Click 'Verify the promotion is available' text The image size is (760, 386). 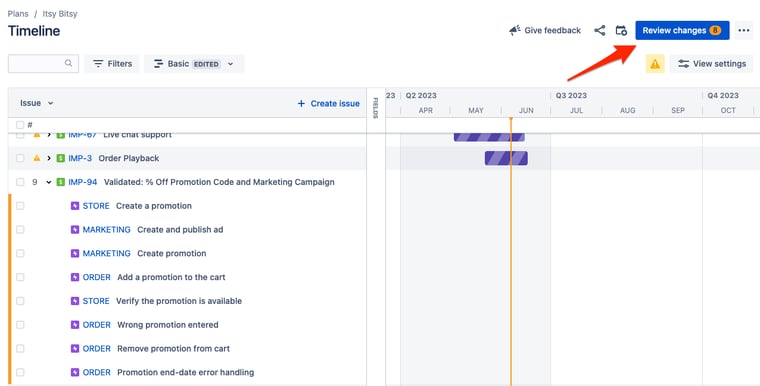click(179, 301)
